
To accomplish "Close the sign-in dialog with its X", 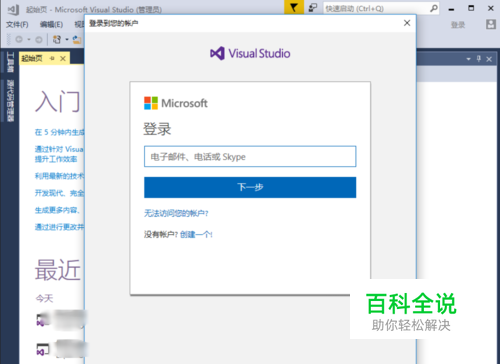I will coord(407,23).
